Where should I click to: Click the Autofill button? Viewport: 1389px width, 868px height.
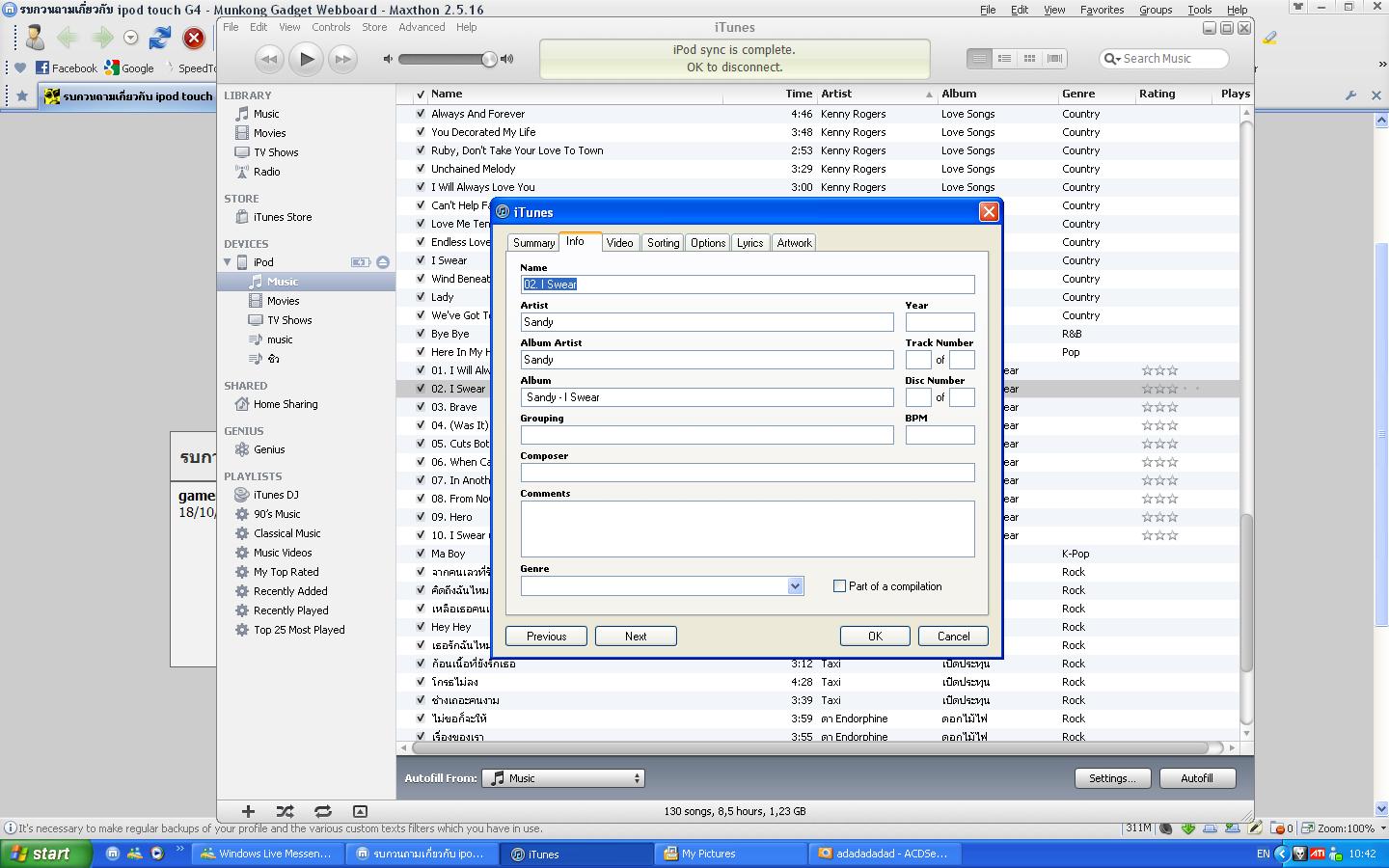click(1197, 778)
